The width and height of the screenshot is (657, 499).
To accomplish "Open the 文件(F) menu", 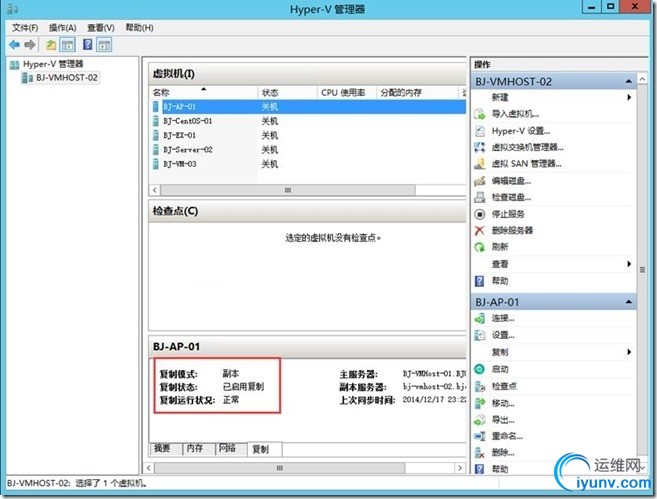I will [x=25, y=28].
